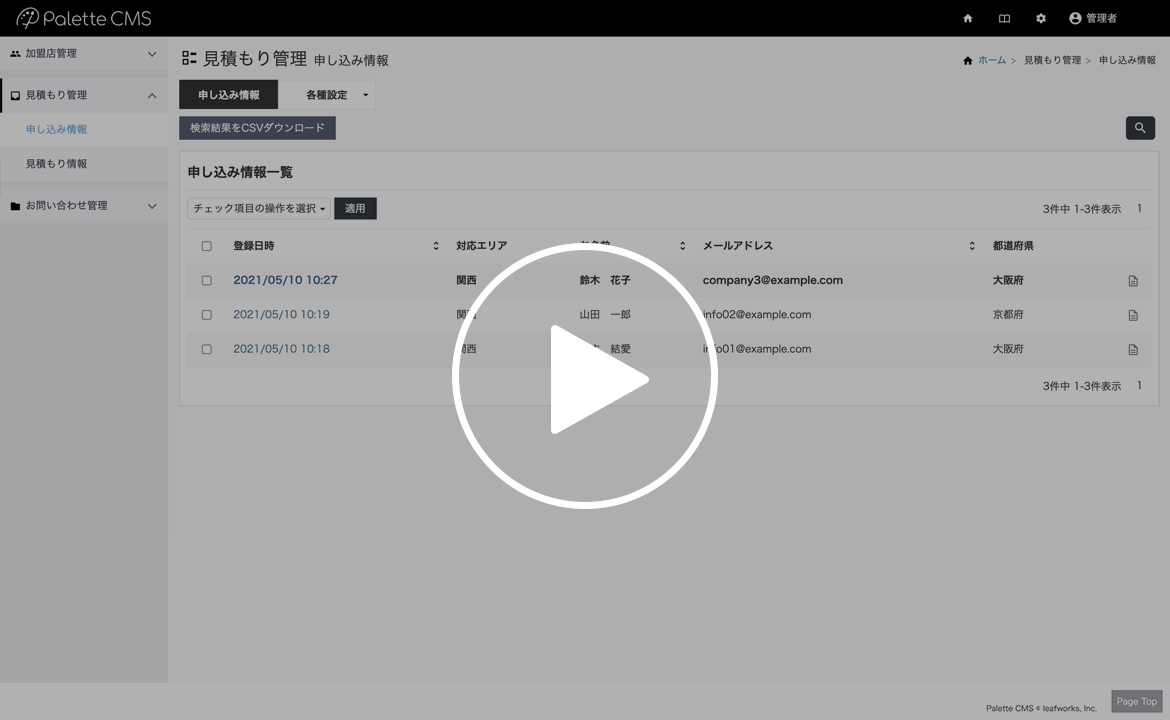Image resolution: width=1170 pixels, height=720 pixels.
Task: Check the row for 2021/05/10 10:27
Action: (207, 281)
